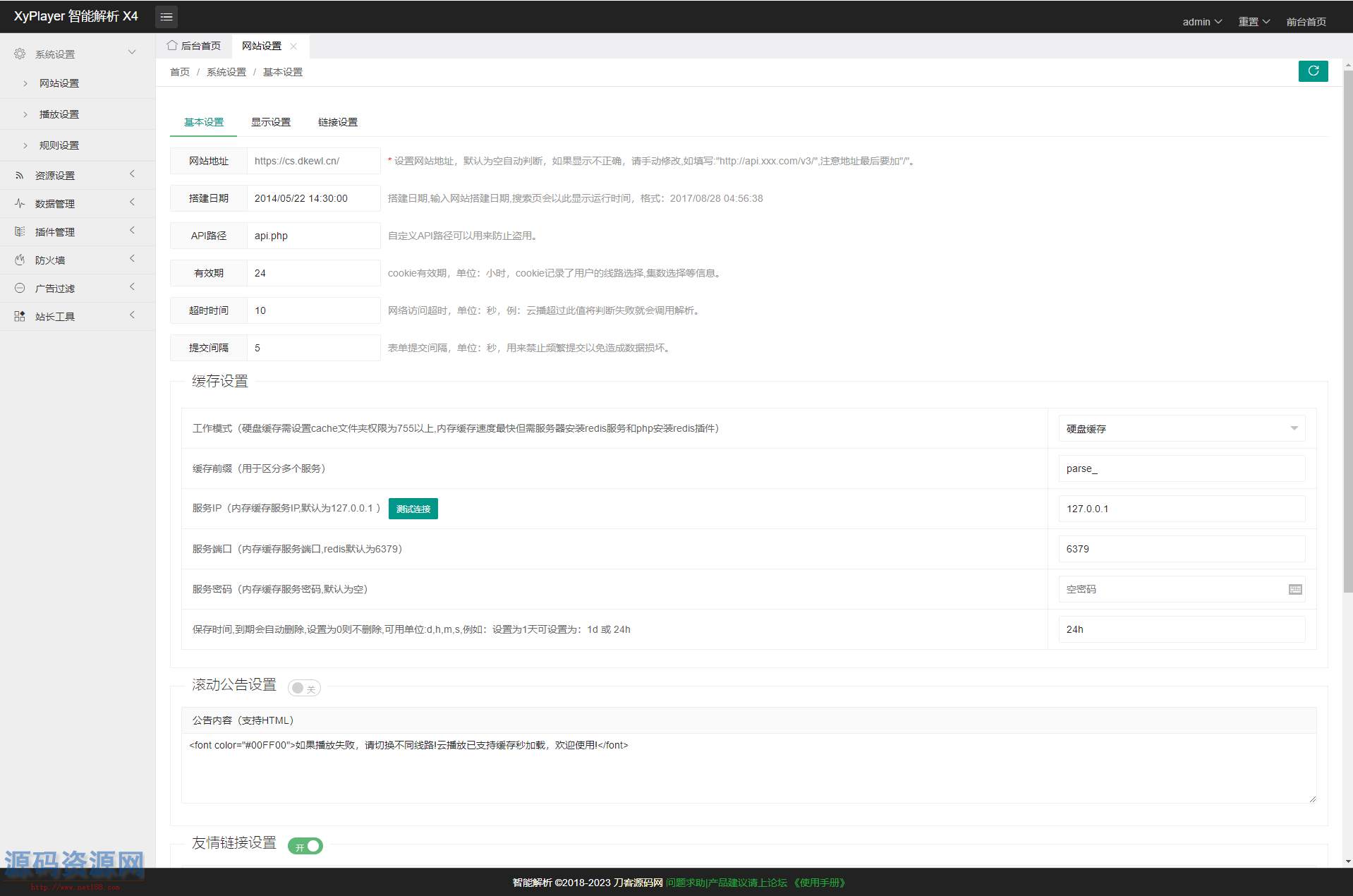The height and width of the screenshot is (896, 1353).
Task: Open 插件管理 using its plugin icon
Action: (19, 231)
